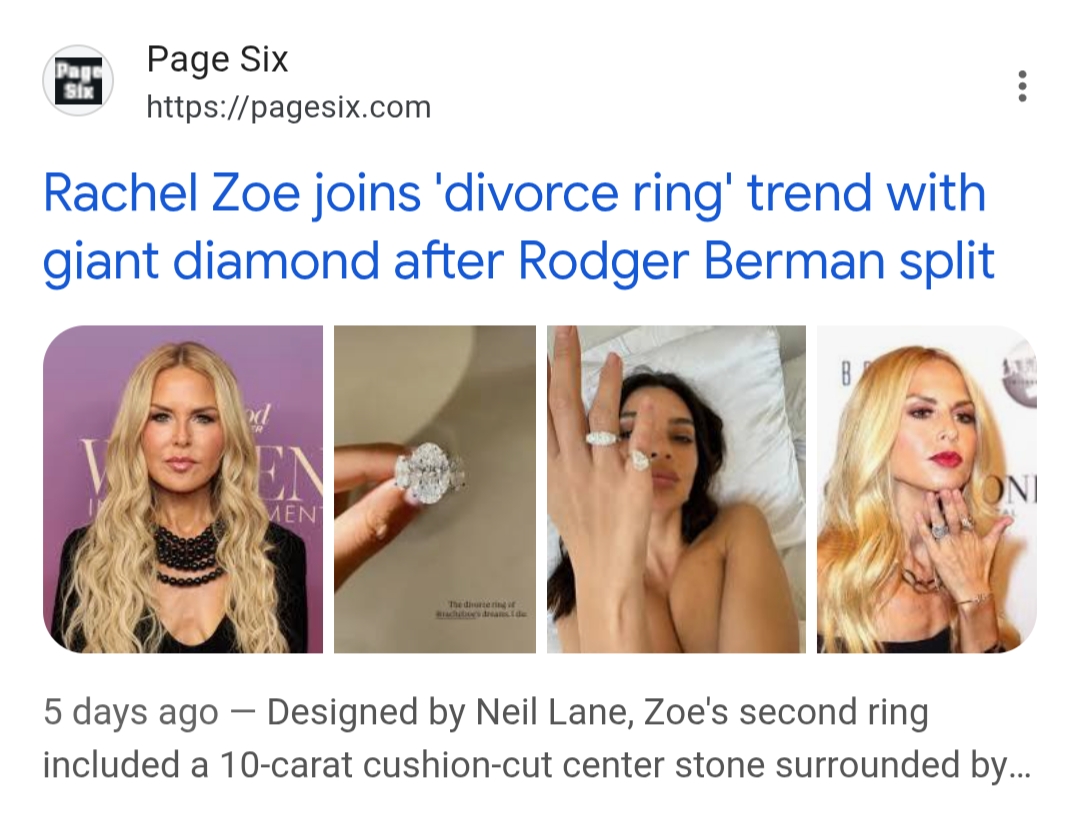
Task: Open thumbnail of blonde woman with red lipstick
Action: (x=926, y=489)
